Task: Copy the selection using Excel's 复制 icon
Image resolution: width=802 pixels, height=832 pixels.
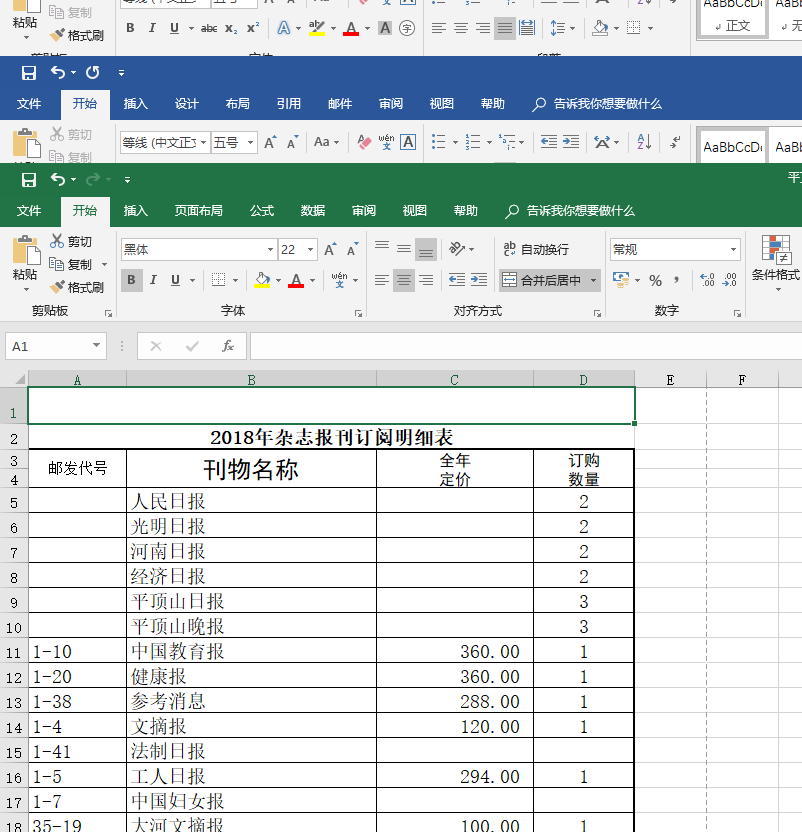Action: [56, 264]
